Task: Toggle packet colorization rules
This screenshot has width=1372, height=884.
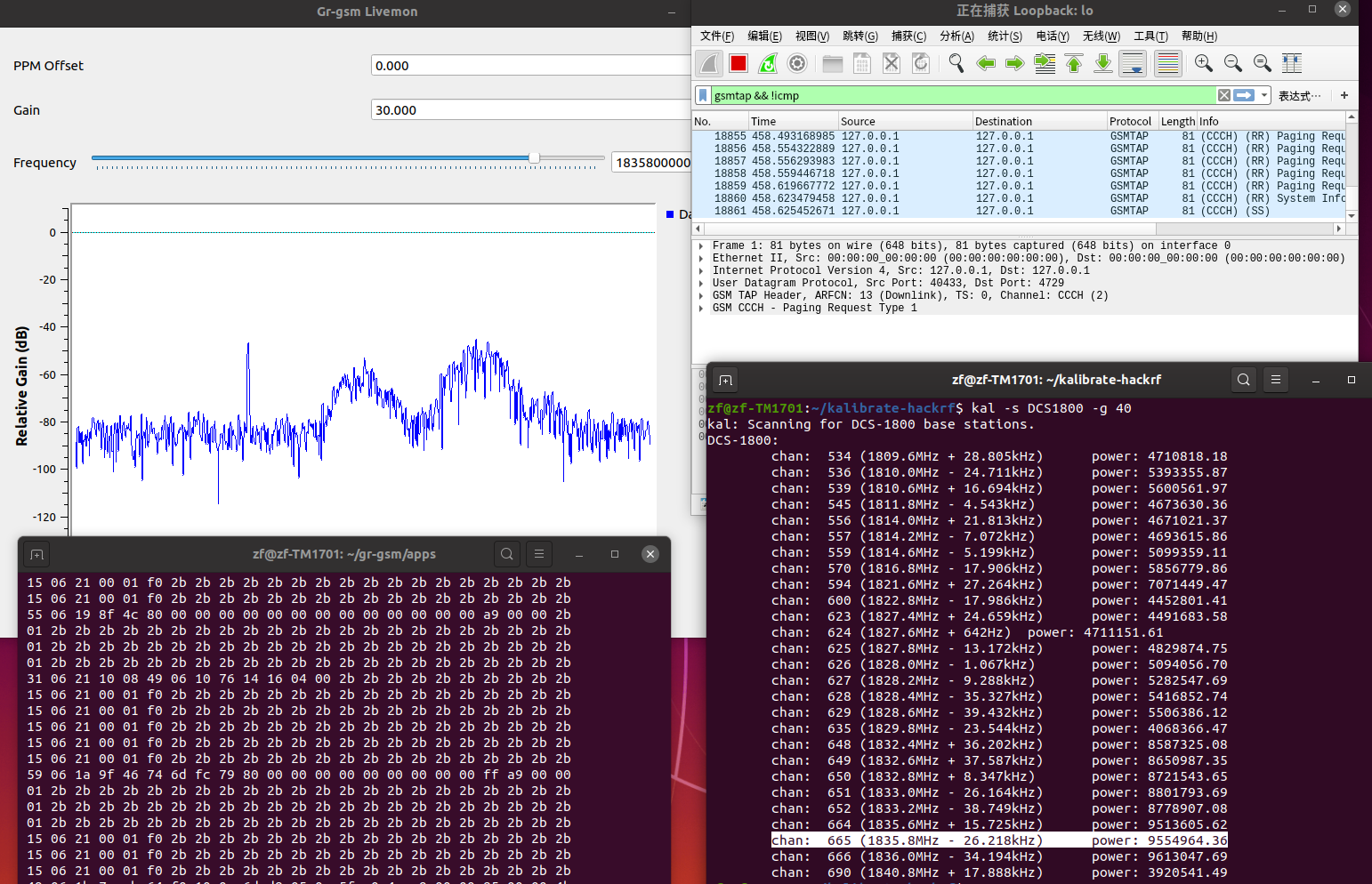Action: tap(1168, 63)
